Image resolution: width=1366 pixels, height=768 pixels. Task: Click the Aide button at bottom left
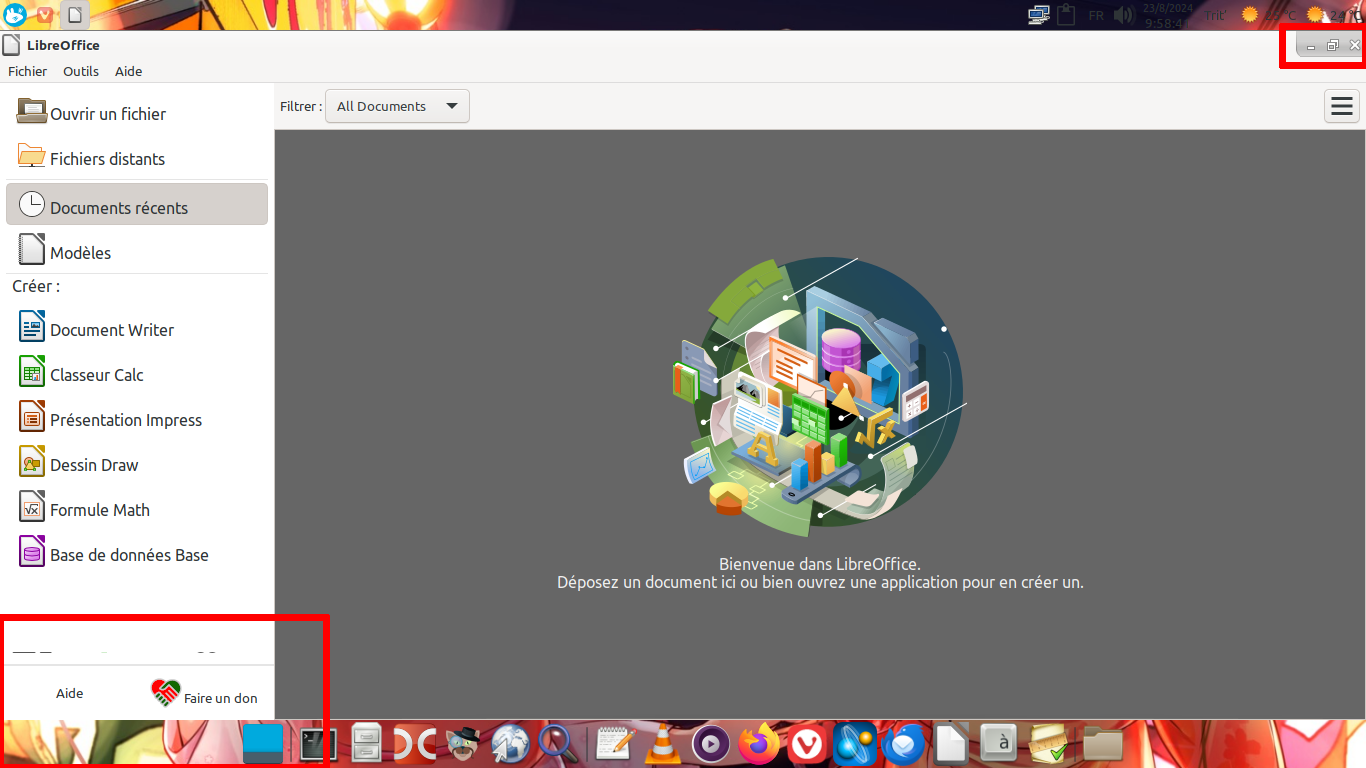tap(69, 693)
